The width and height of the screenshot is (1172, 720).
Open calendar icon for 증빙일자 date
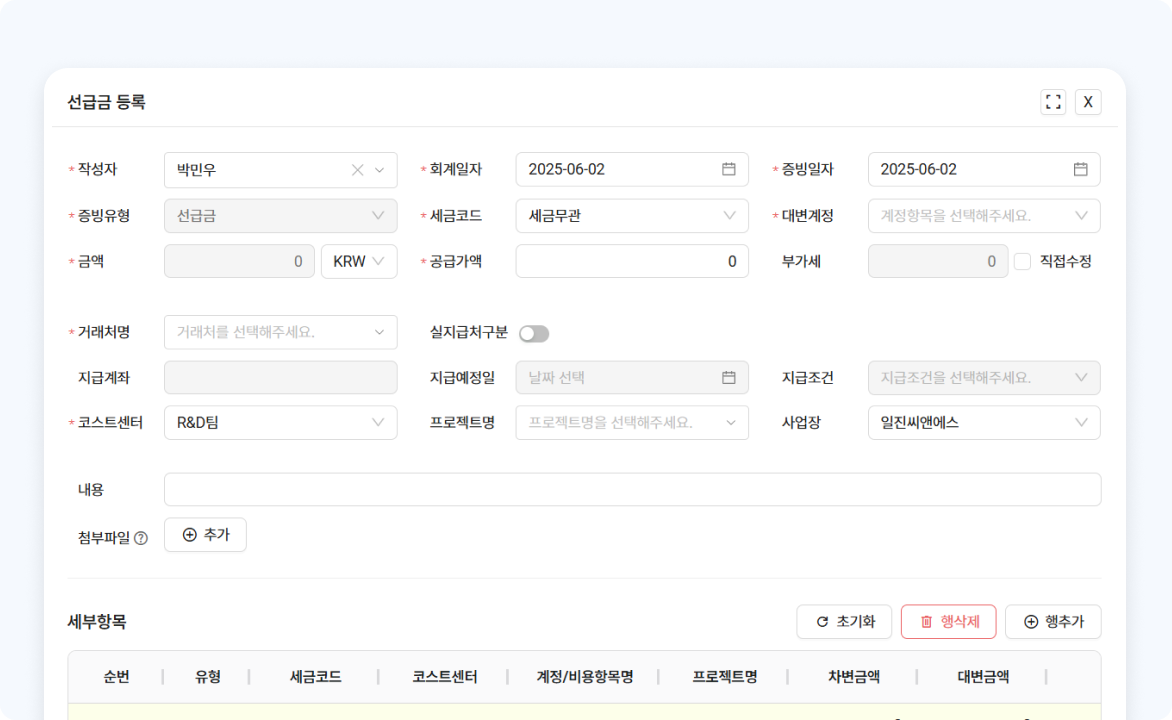tap(1081, 169)
